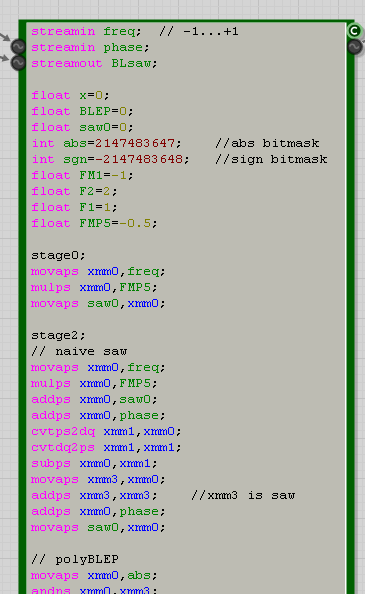
Task: Click the stage2; label line
Action: click(x=58, y=335)
